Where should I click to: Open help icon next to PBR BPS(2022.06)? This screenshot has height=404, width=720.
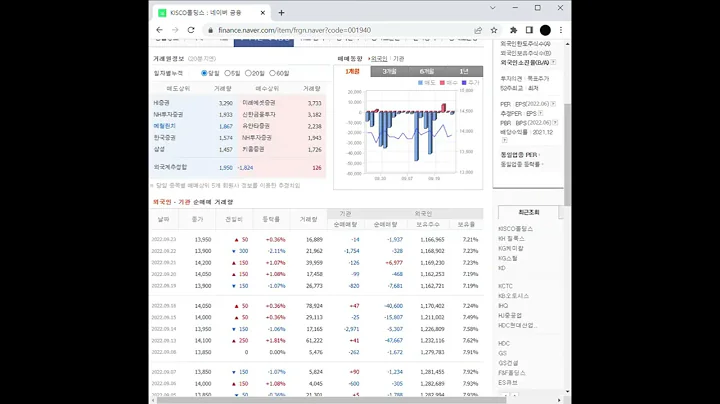(x=555, y=123)
